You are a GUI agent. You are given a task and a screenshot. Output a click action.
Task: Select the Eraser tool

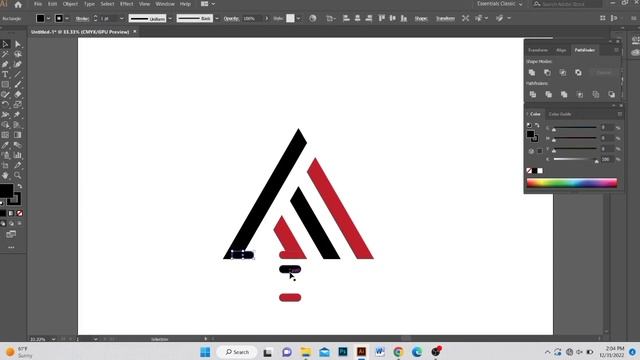click(18, 95)
